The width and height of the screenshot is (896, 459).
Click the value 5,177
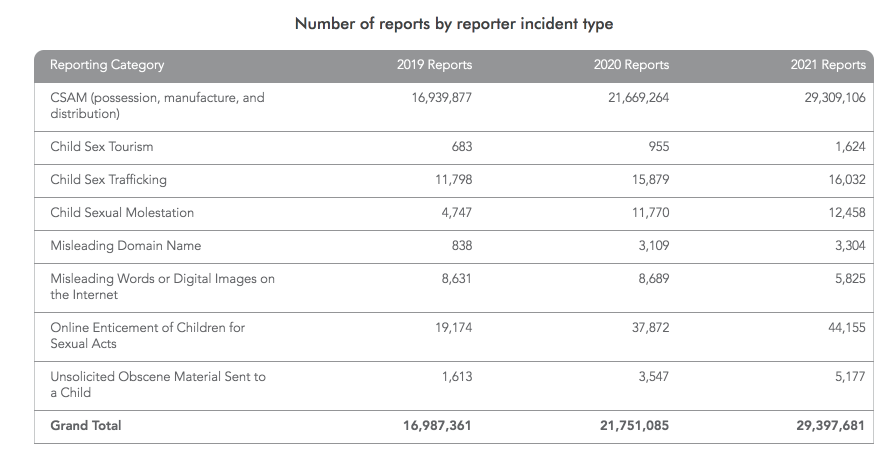click(850, 377)
